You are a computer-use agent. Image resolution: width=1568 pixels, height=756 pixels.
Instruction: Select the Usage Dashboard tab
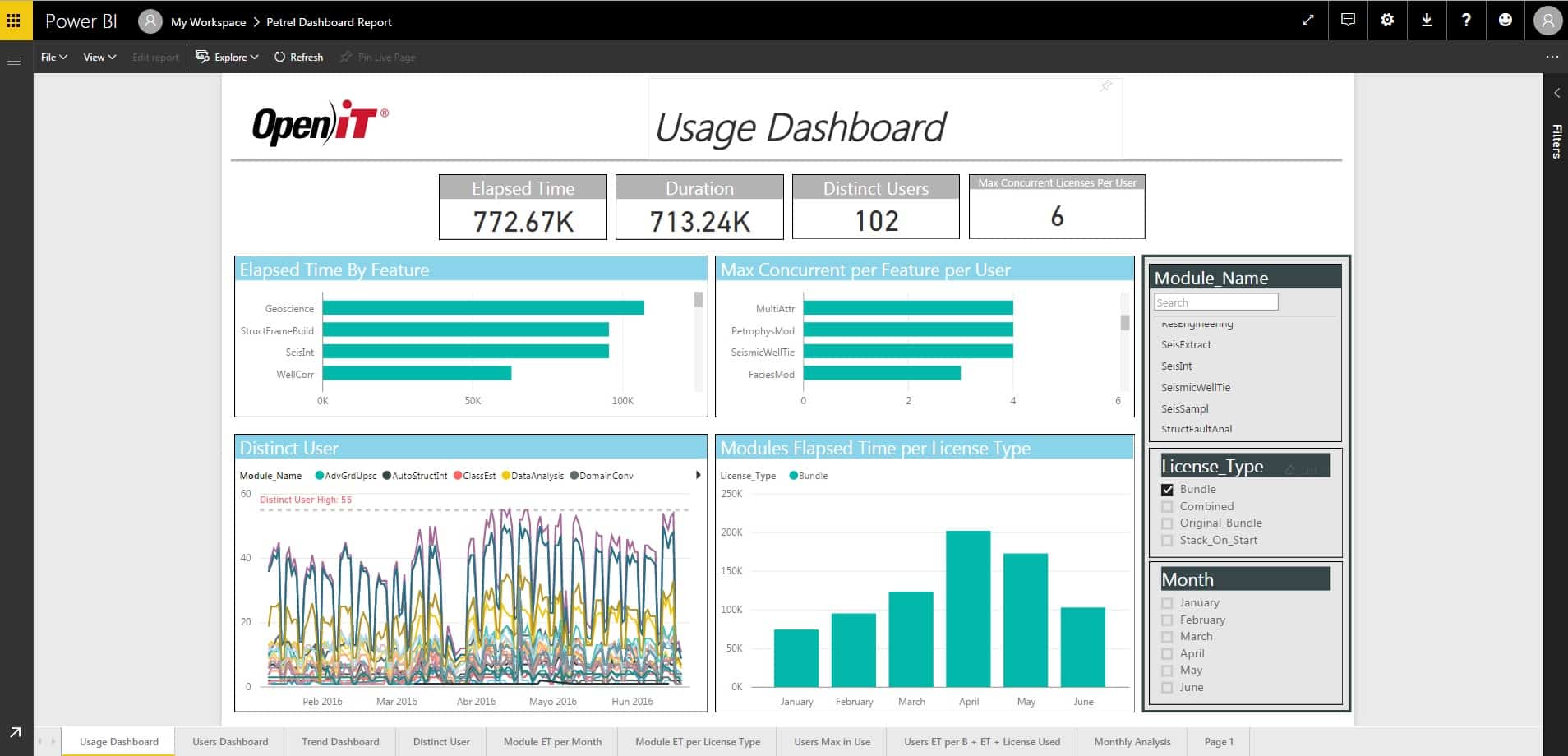coord(119,741)
